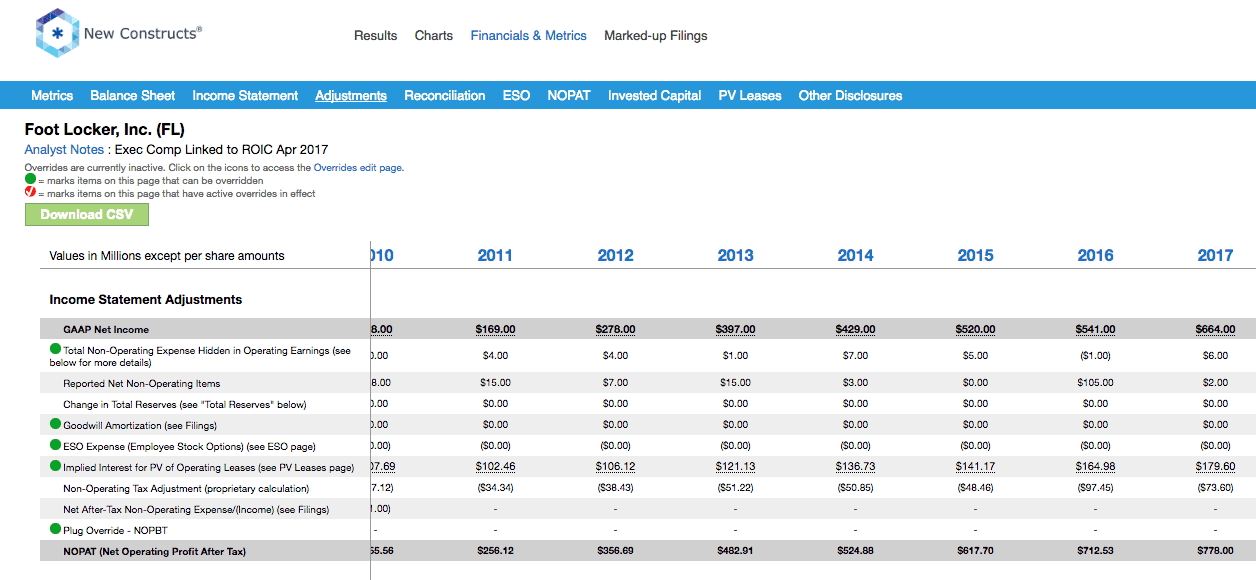Click 2014 GAAP Net Income value $429.00
Image resolution: width=1256 pixels, height=580 pixels.
(855, 330)
